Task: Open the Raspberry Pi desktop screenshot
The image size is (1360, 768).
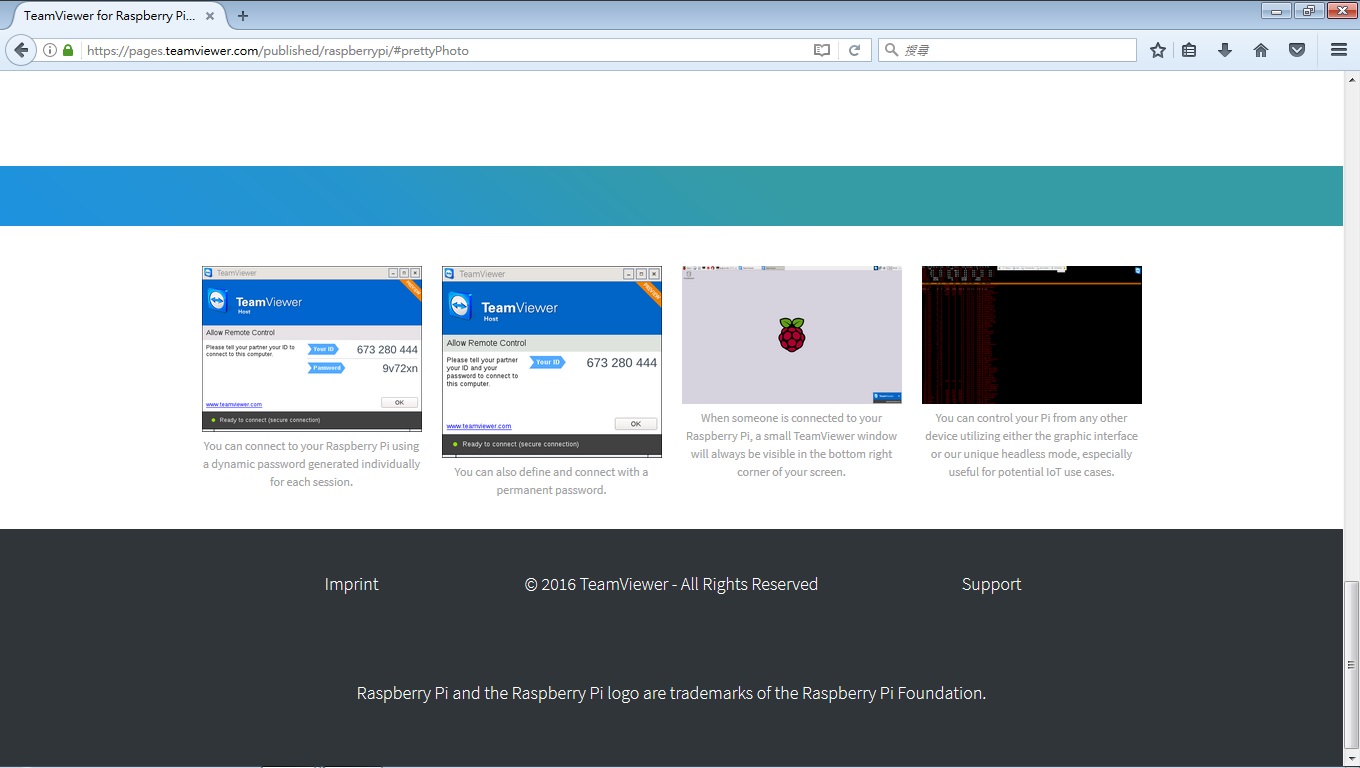Action: (x=792, y=335)
